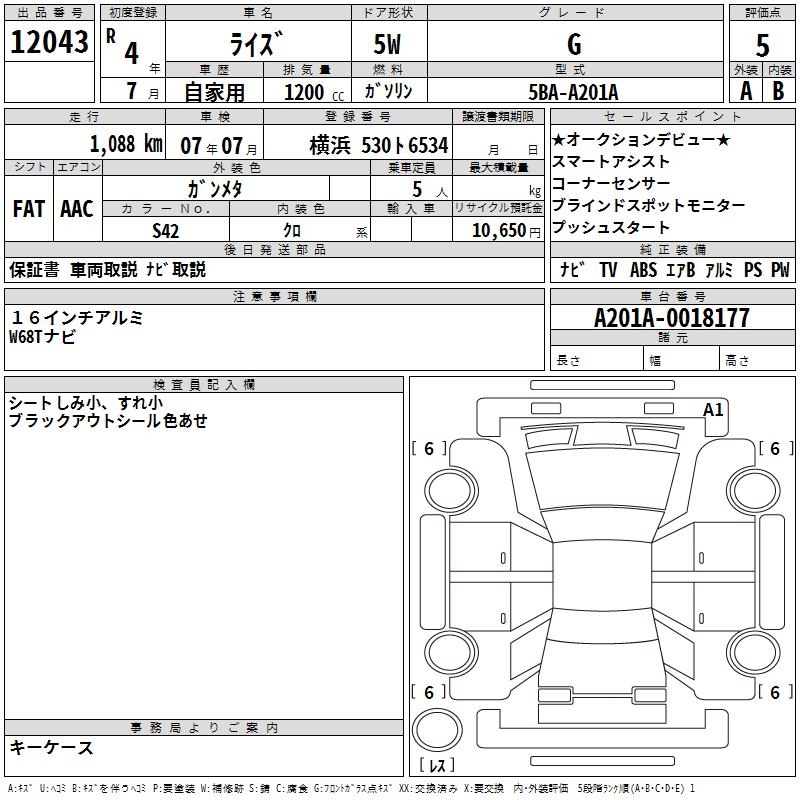
Task: Click the registration year R 4年
Action: click(x=133, y=50)
